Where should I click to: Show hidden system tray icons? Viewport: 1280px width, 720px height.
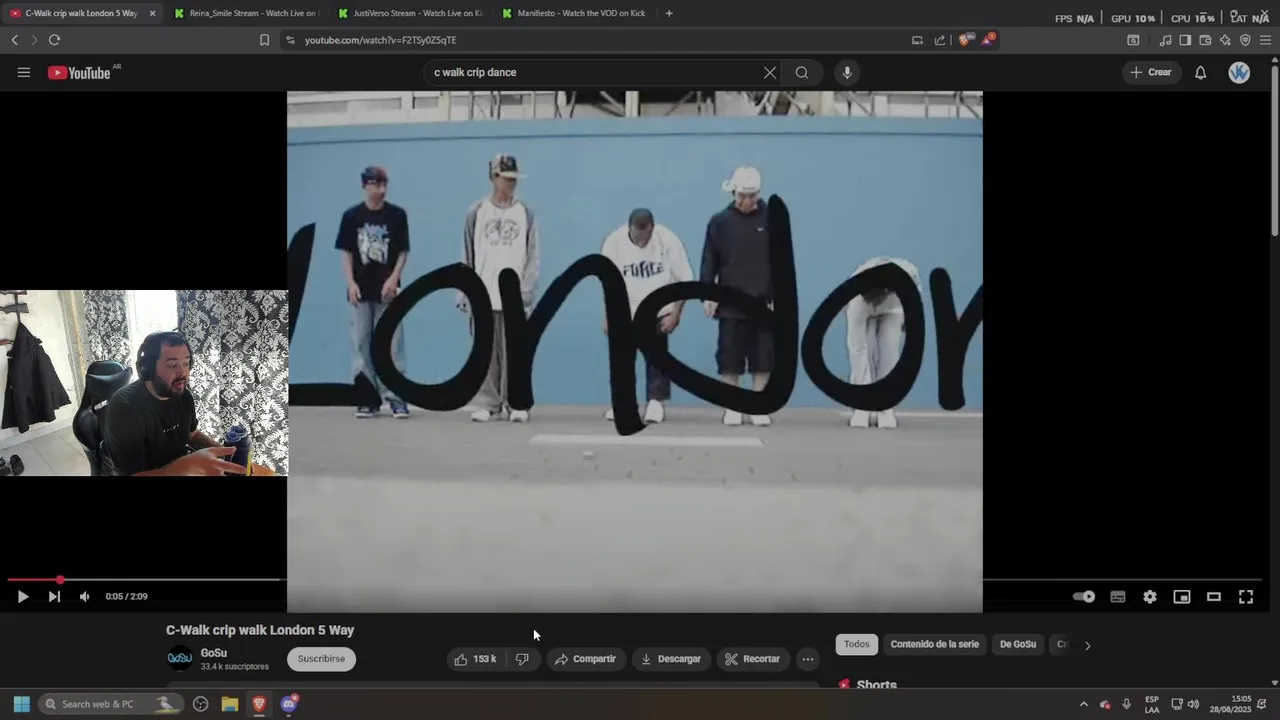tap(1084, 704)
